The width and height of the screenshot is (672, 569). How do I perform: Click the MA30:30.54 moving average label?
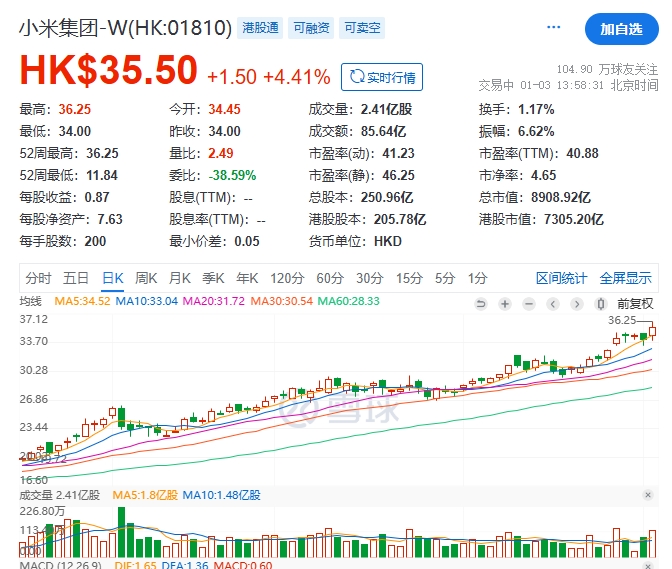click(x=282, y=301)
